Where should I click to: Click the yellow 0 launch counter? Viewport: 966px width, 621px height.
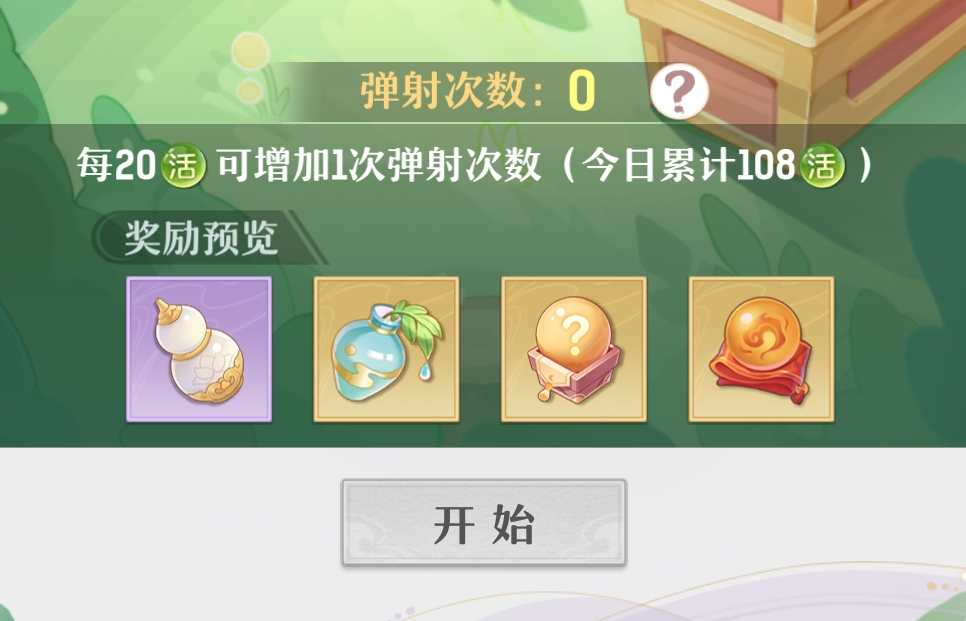click(x=582, y=91)
